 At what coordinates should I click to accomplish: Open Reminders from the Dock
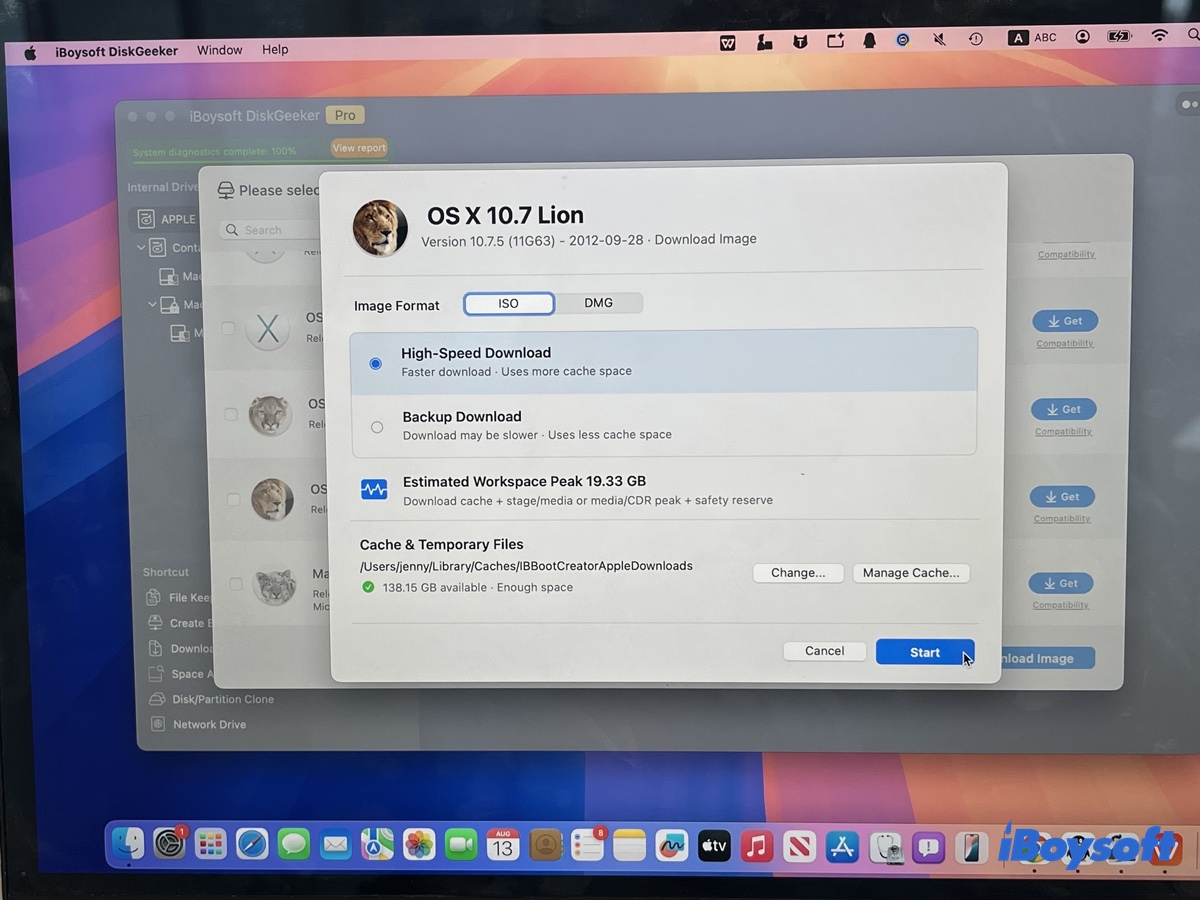tap(587, 847)
